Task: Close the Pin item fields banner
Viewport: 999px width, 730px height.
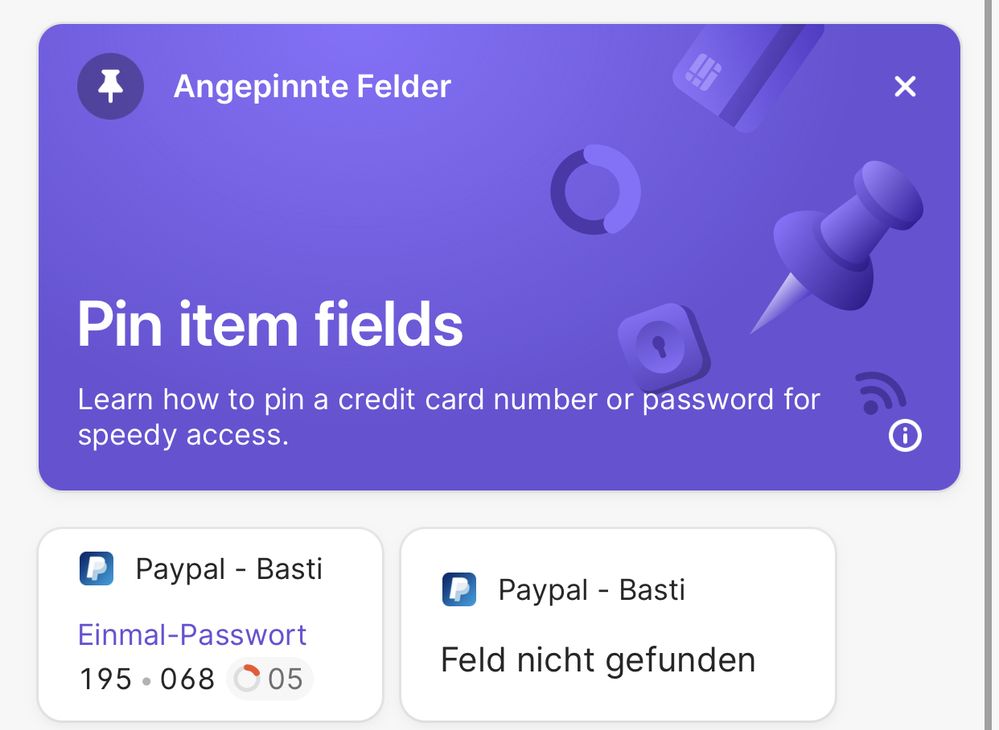Action: point(905,86)
